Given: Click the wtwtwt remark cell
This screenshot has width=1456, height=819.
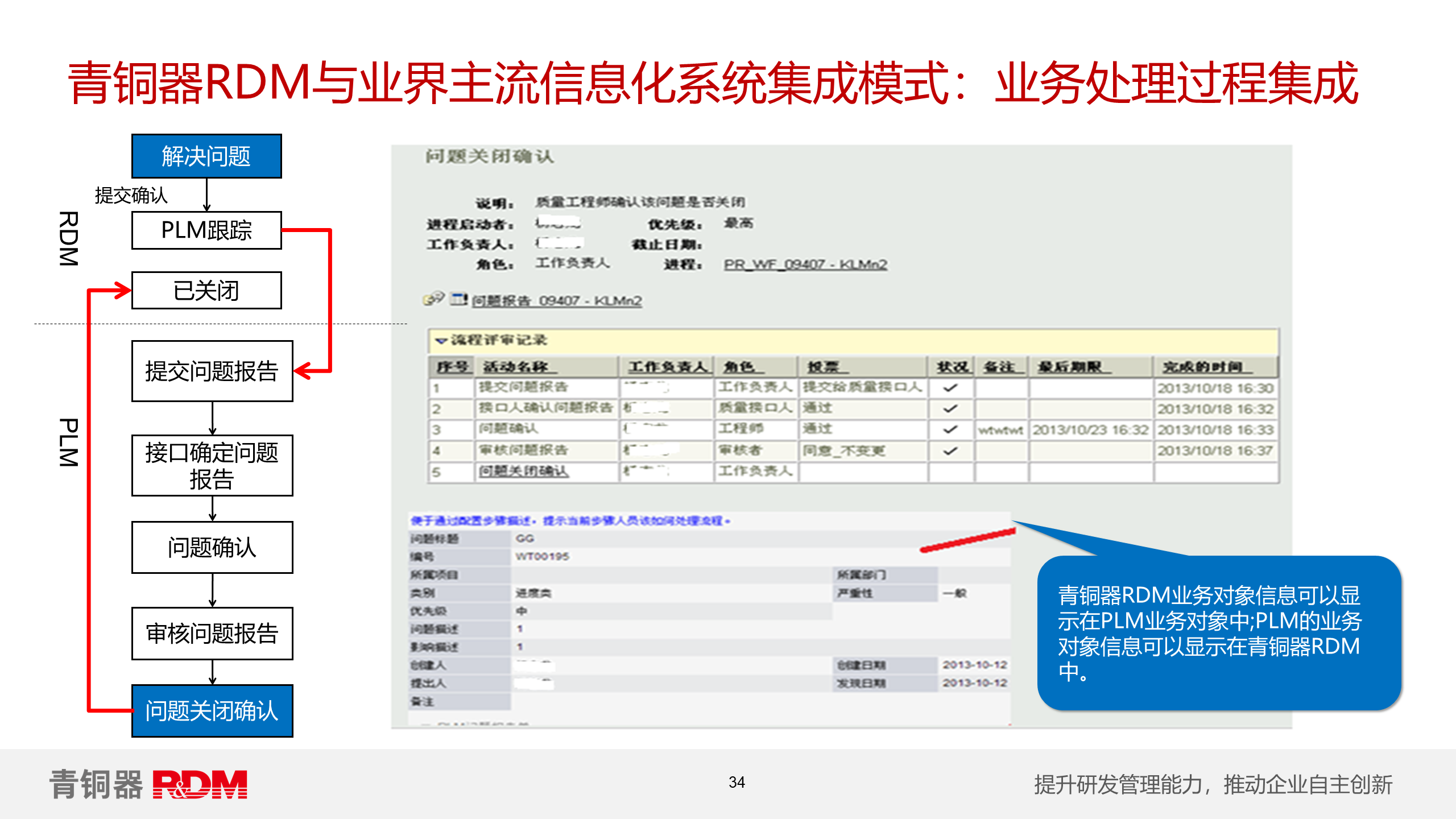Looking at the screenshot, I should pyautogui.click(x=1000, y=430).
